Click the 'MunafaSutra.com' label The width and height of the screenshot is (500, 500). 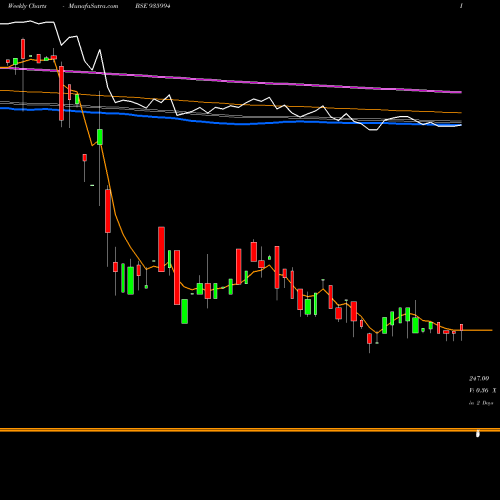[93, 6]
